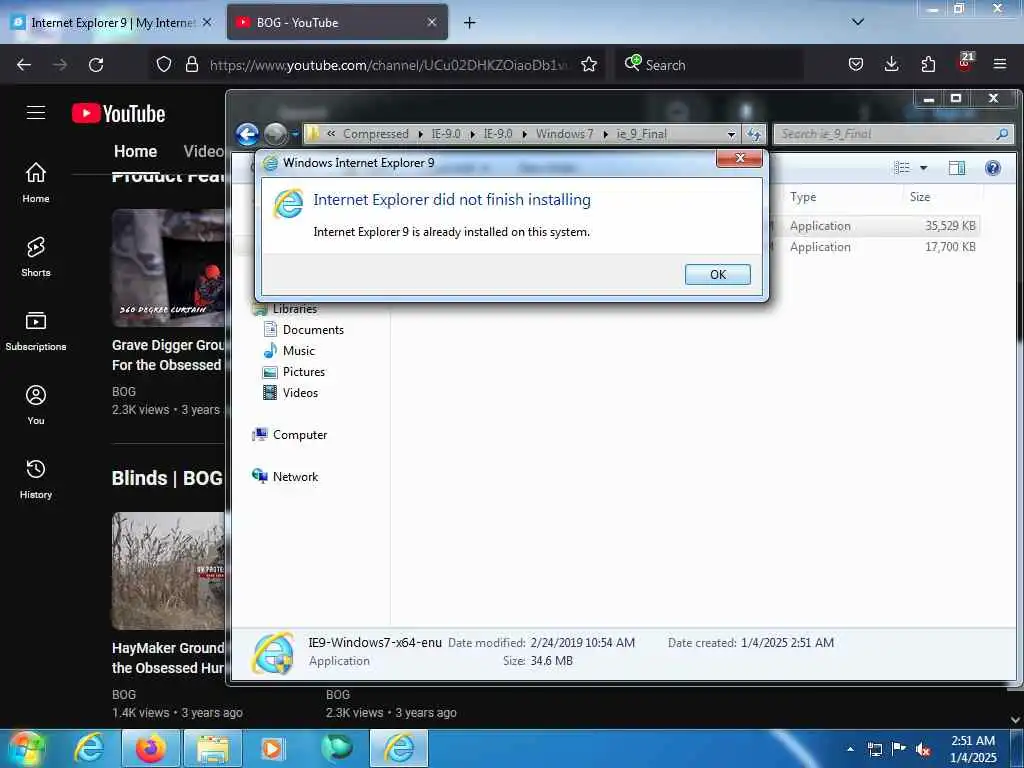Open the Pocket save icon
This screenshot has height=768, width=1024.
856,64
